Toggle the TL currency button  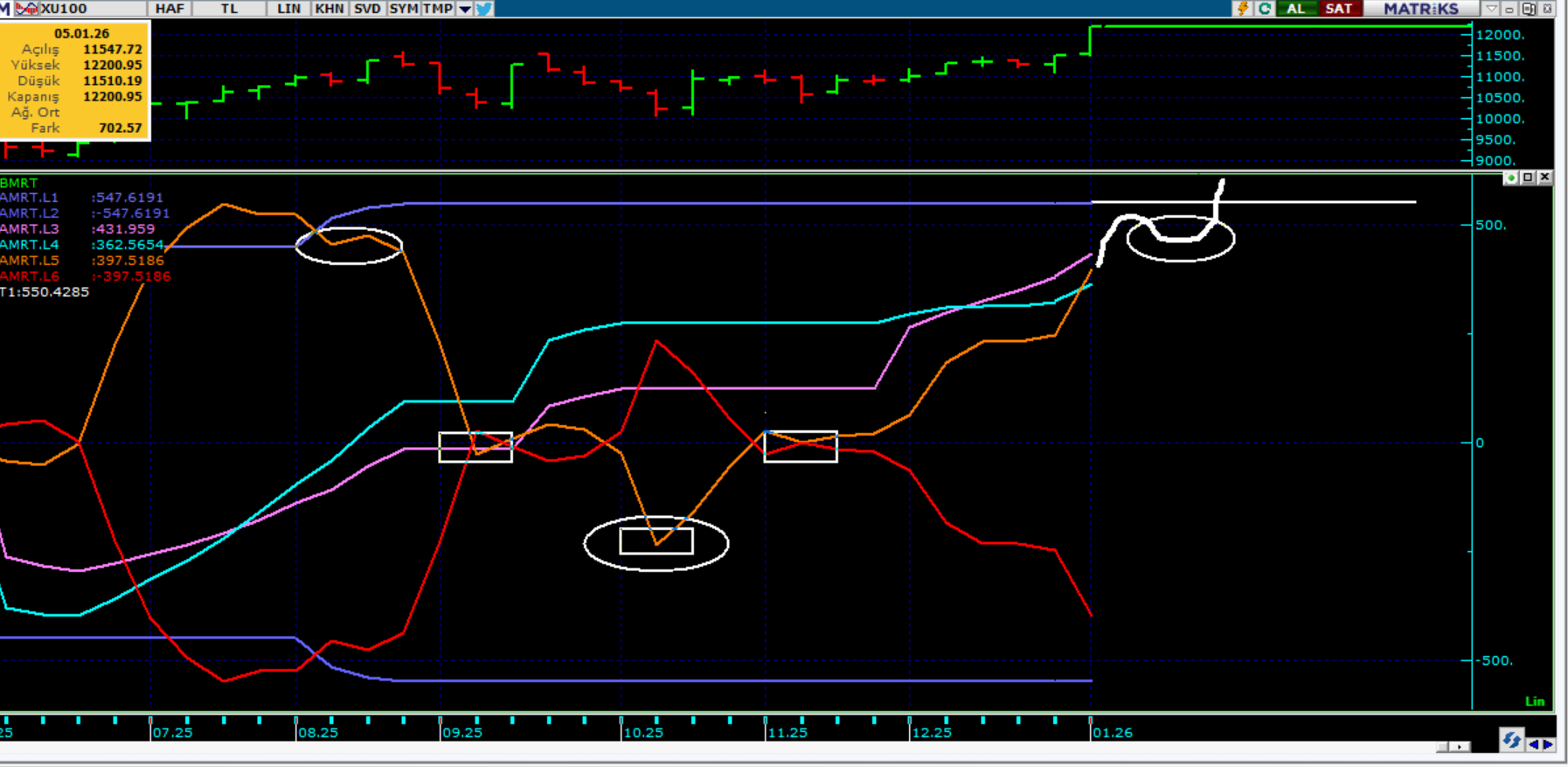[x=229, y=9]
